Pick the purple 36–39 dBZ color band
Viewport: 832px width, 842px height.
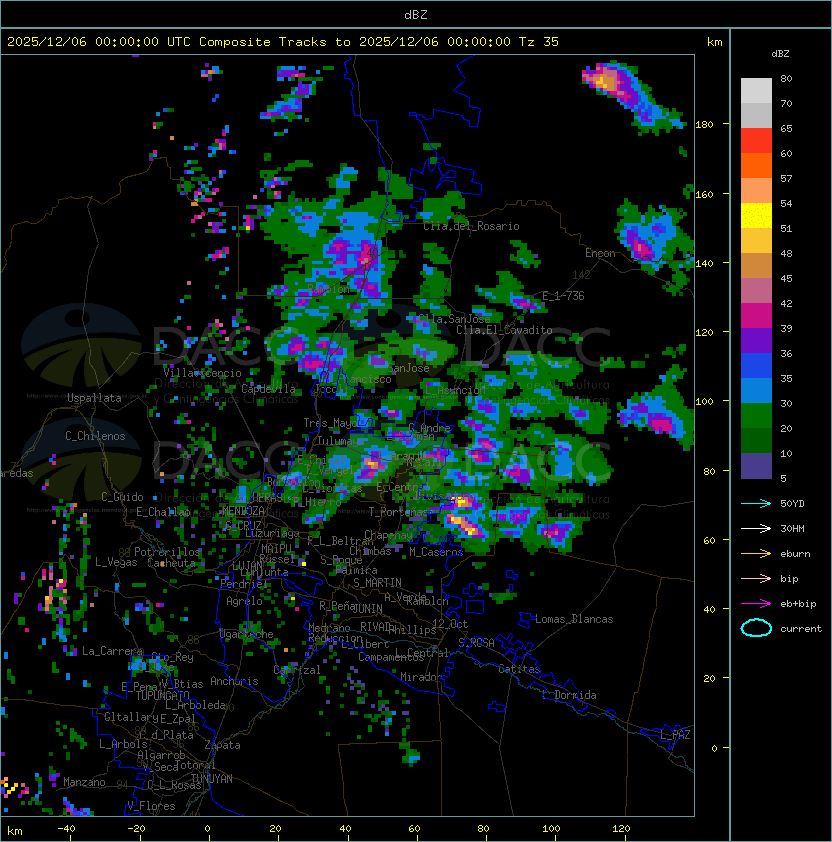pos(756,340)
